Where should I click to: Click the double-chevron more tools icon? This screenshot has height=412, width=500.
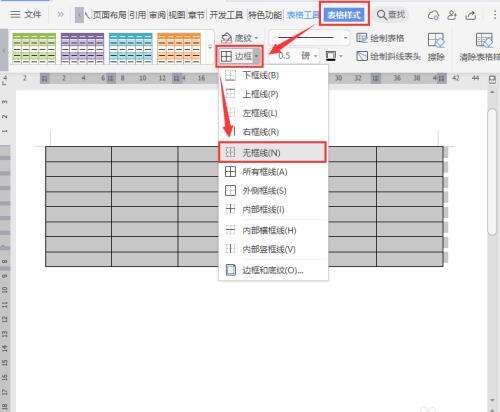pyautogui.click(x=60, y=14)
